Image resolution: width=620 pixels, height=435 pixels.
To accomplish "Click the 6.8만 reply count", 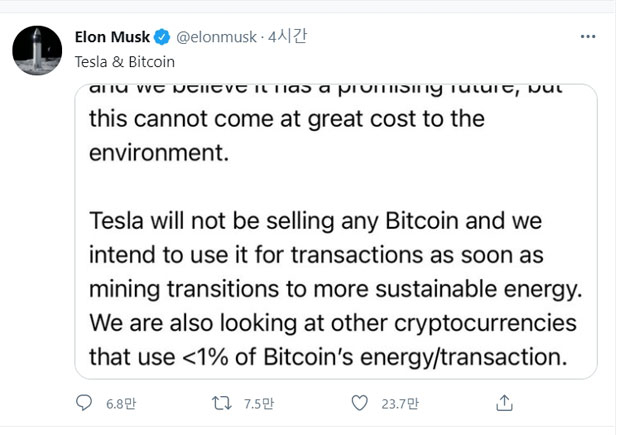I will pos(121,404).
